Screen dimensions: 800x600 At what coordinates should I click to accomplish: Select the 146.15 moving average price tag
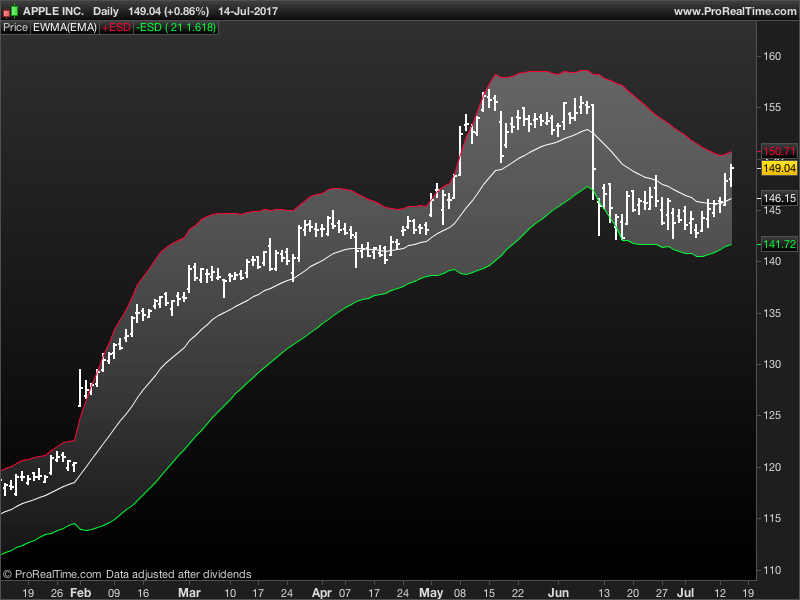pos(779,198)
